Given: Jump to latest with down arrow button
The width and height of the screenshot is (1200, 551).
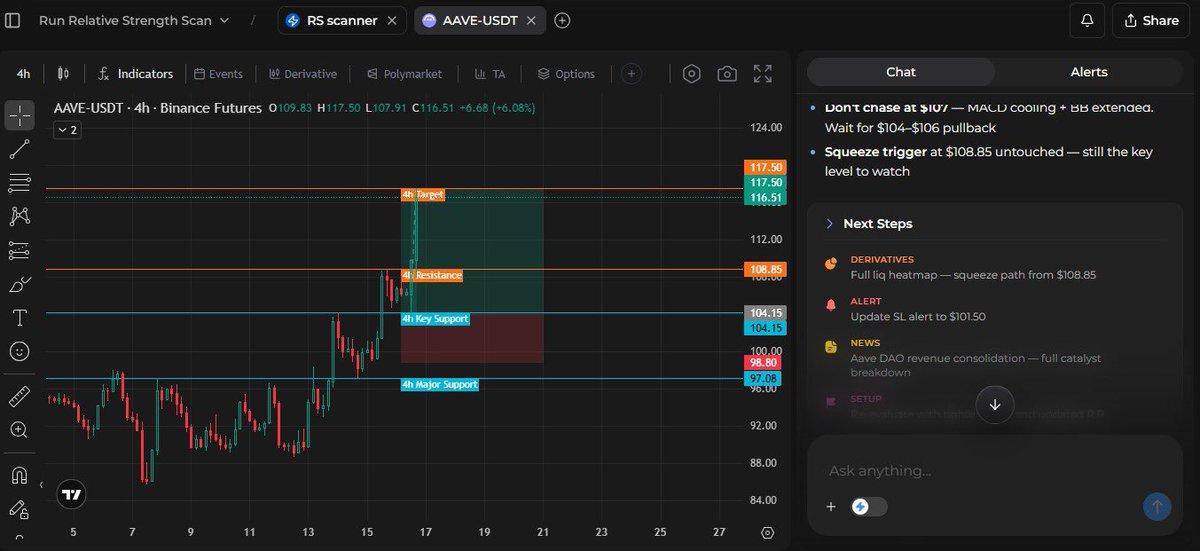Looking at the screenshot, I should [x=995, y=405].
